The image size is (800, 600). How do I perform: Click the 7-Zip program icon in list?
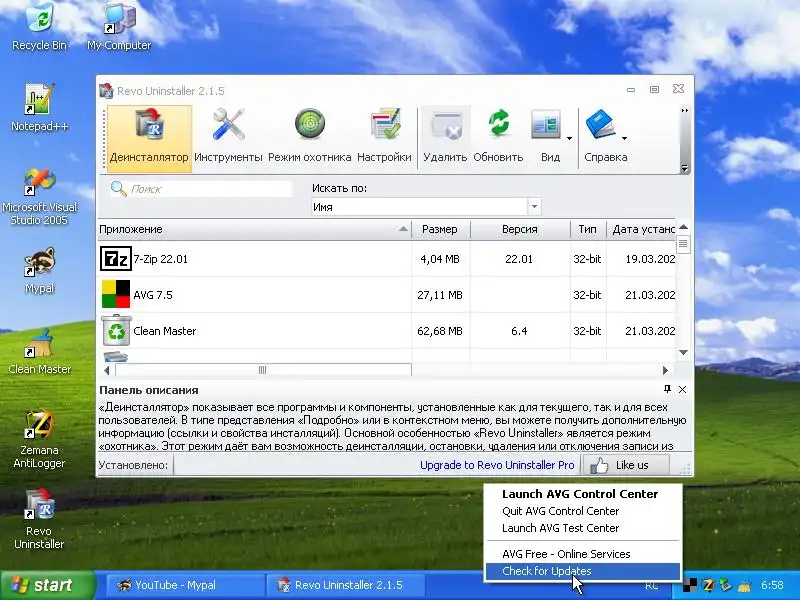click(116, 259)
